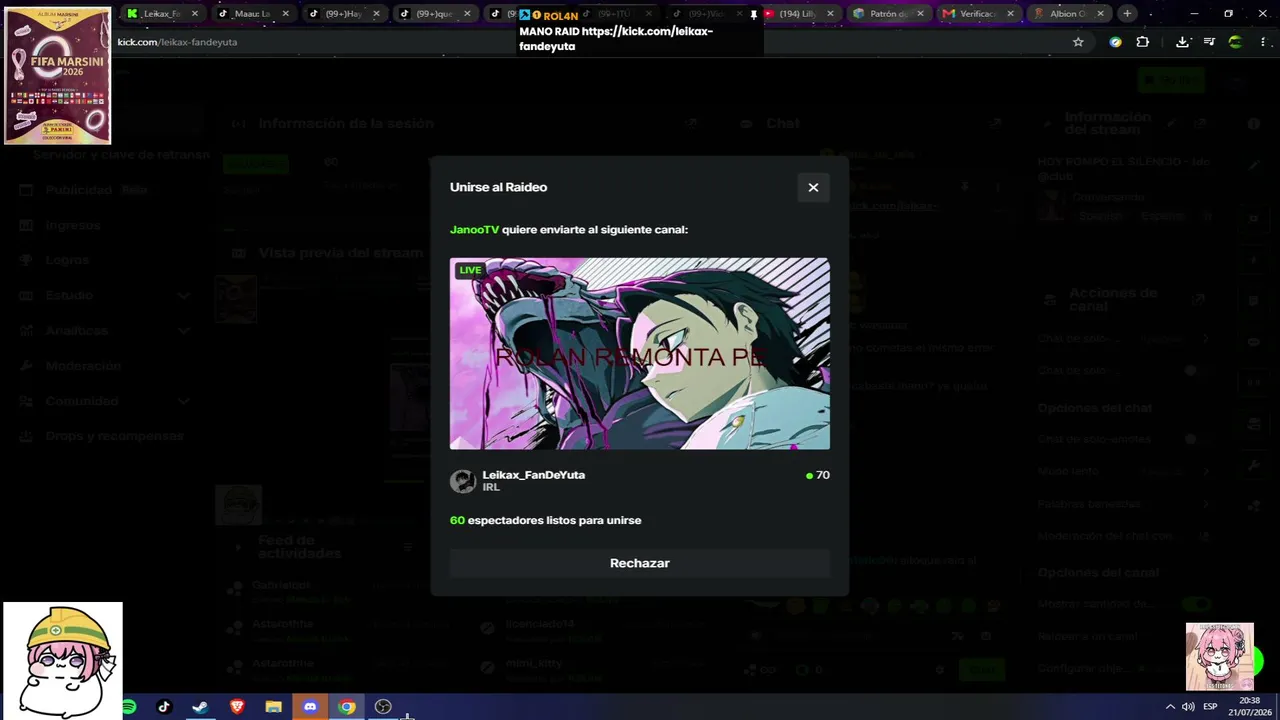Pop out the Información del stream panel
This screenshot has width=1280, height=720.
click(1199, 123)
